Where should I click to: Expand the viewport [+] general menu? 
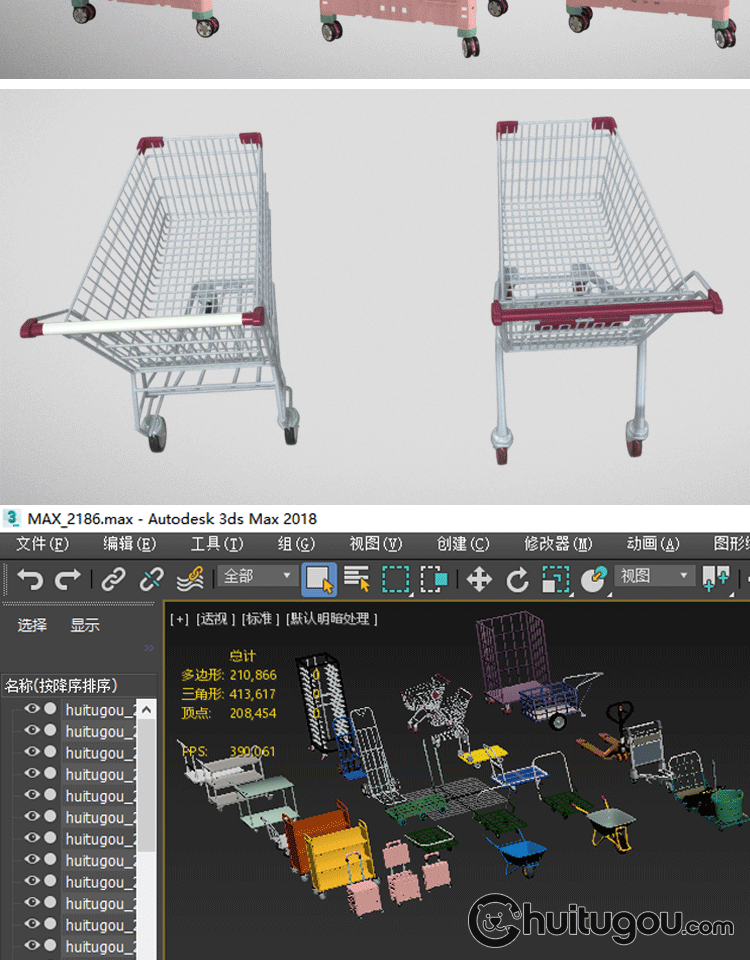tap(179, 619)
